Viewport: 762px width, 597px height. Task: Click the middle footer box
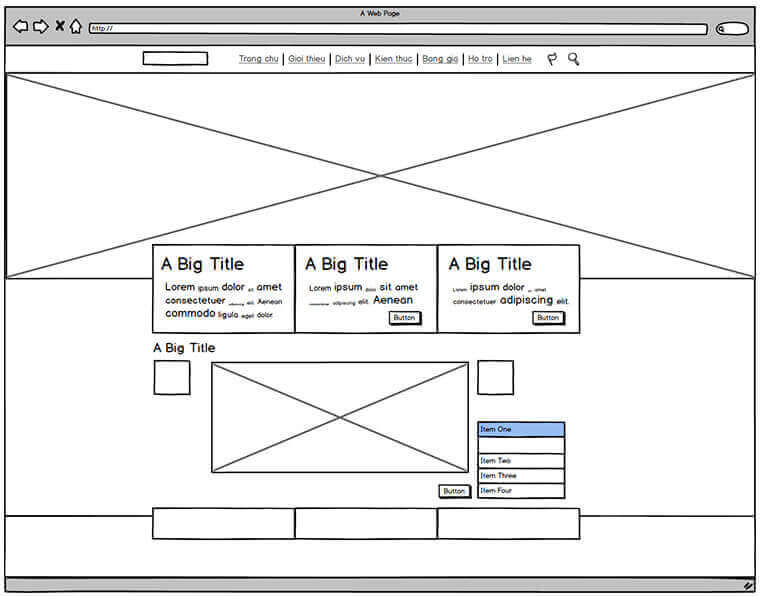click(x=366, y=524)
